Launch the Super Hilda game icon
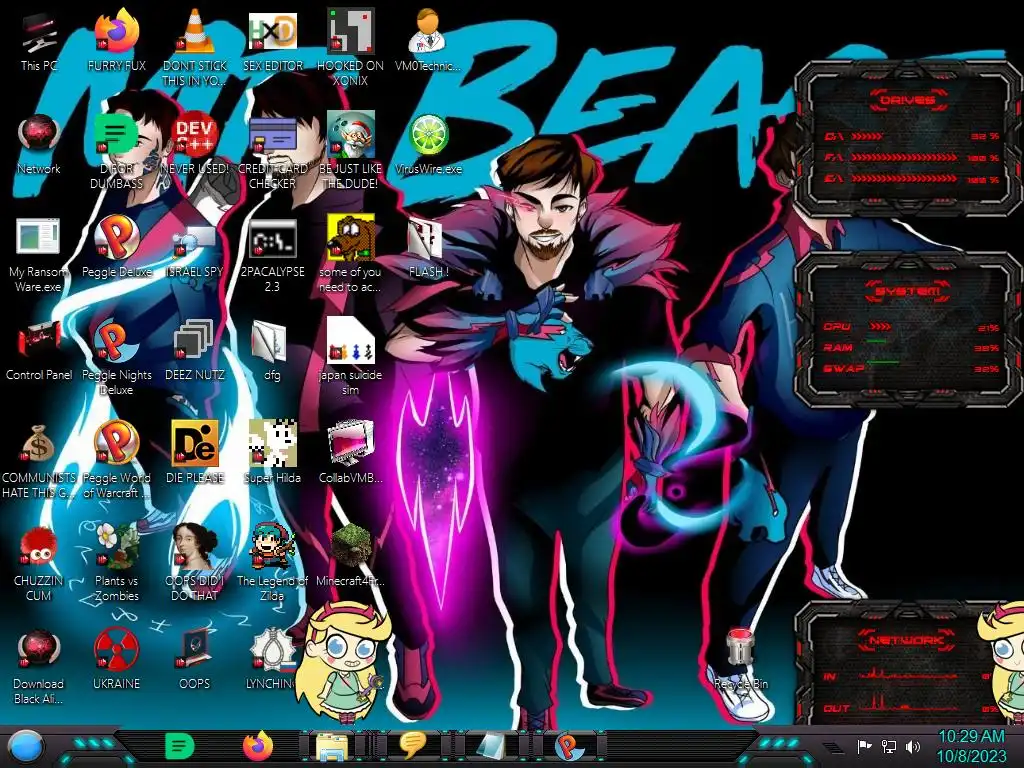 (272, 452)
